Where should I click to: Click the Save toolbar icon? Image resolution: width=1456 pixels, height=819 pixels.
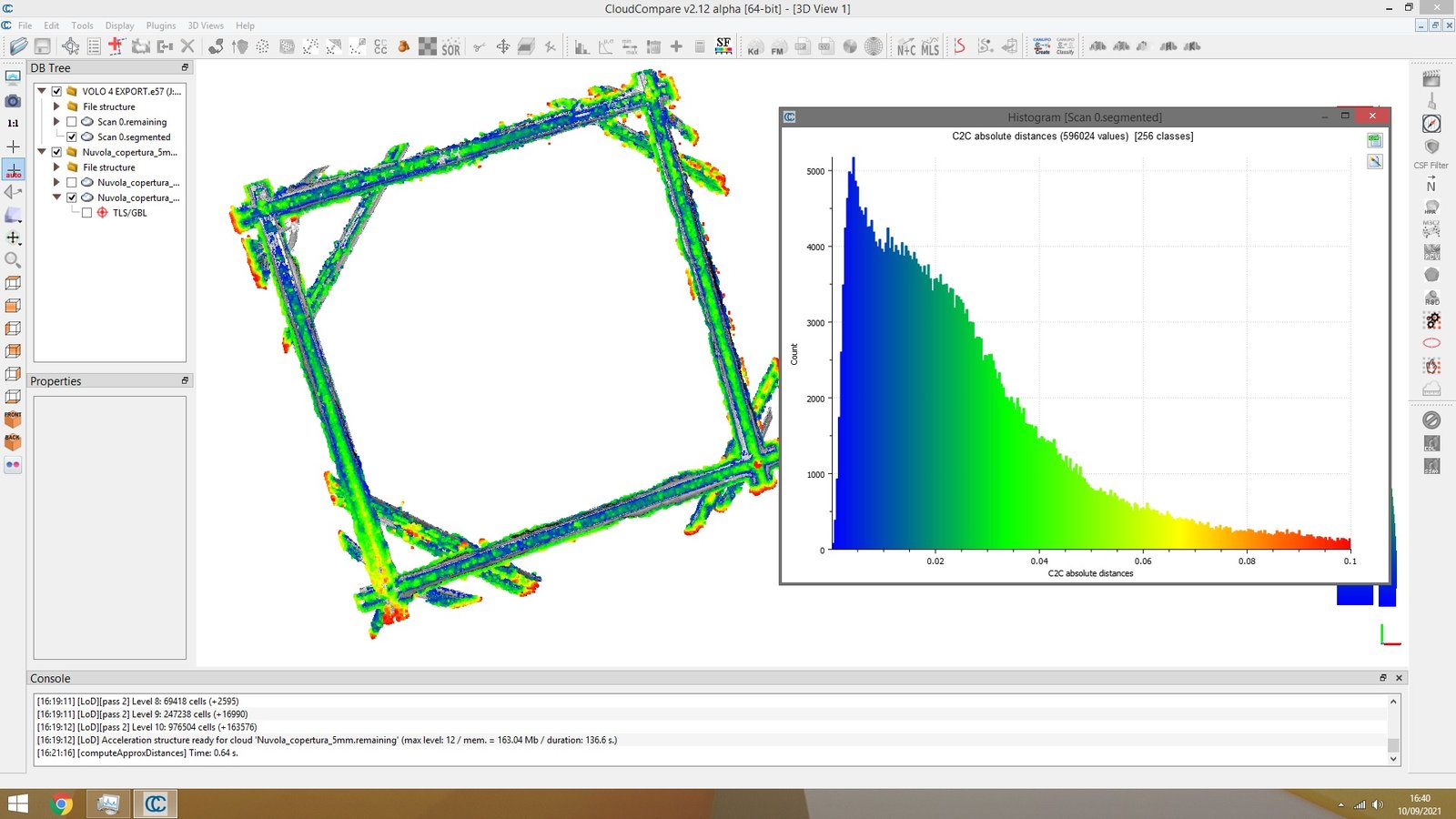click(42, 46)
